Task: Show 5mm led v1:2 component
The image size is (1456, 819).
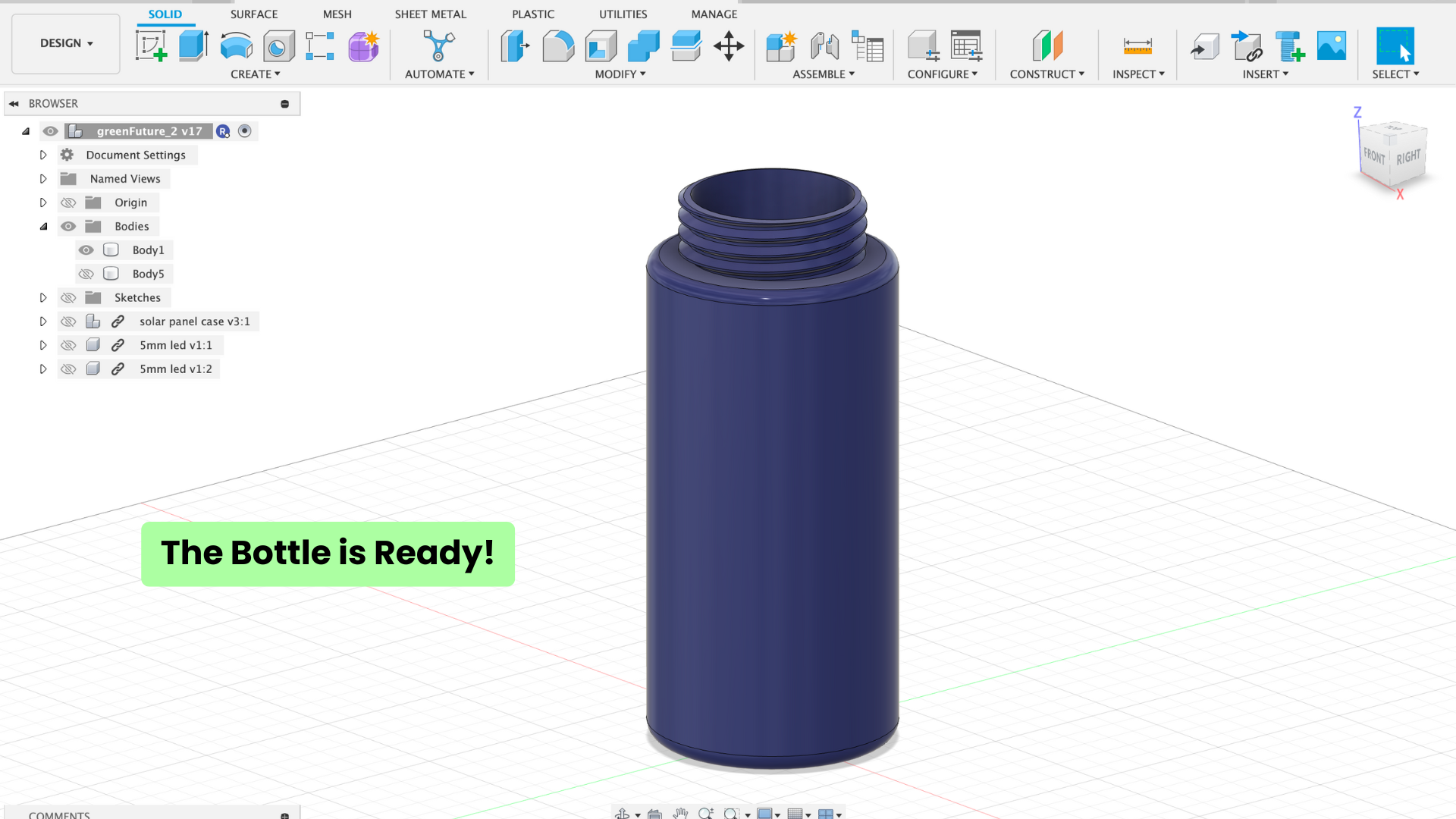Action: tap(68, 369)
